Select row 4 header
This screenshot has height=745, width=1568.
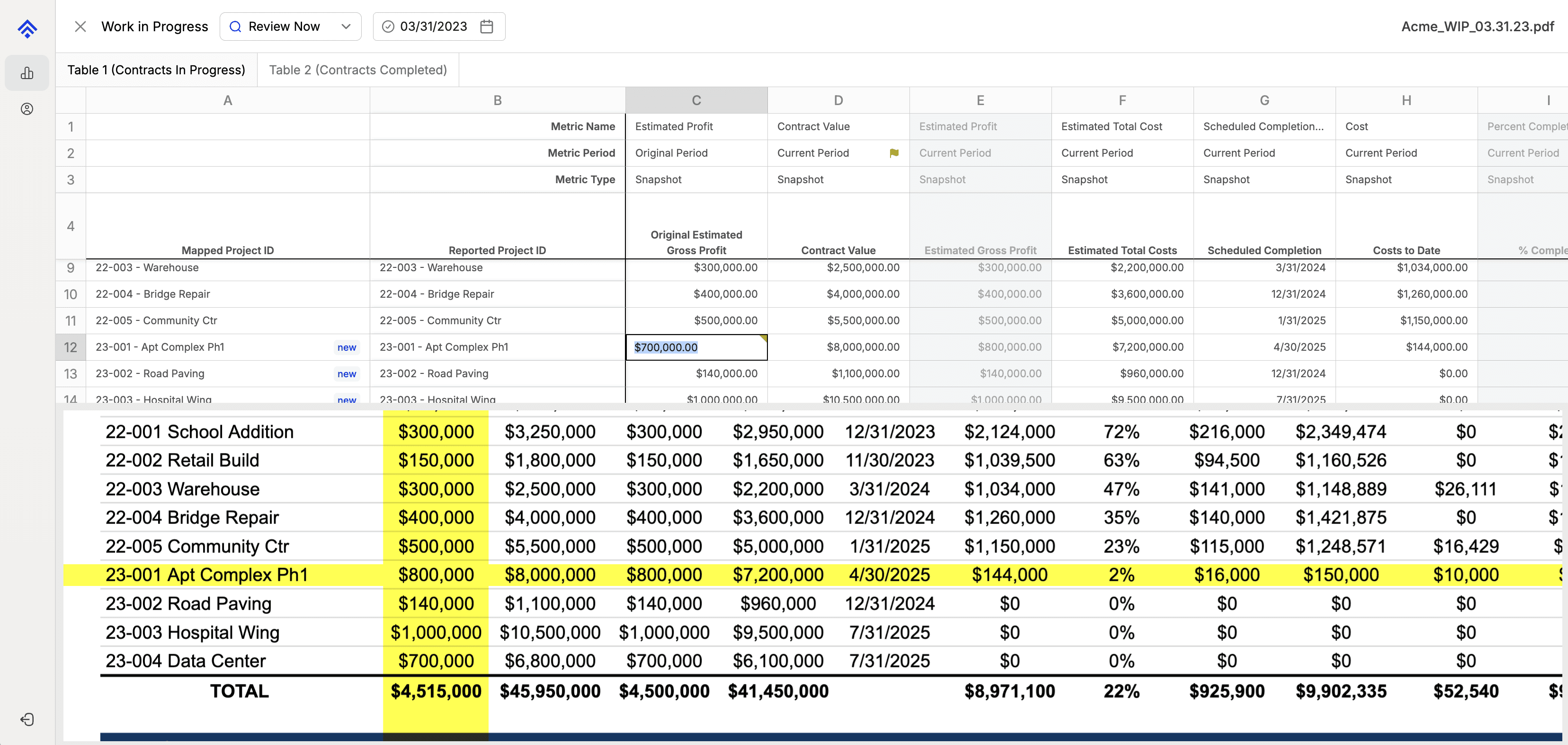[x=71, y=226]
